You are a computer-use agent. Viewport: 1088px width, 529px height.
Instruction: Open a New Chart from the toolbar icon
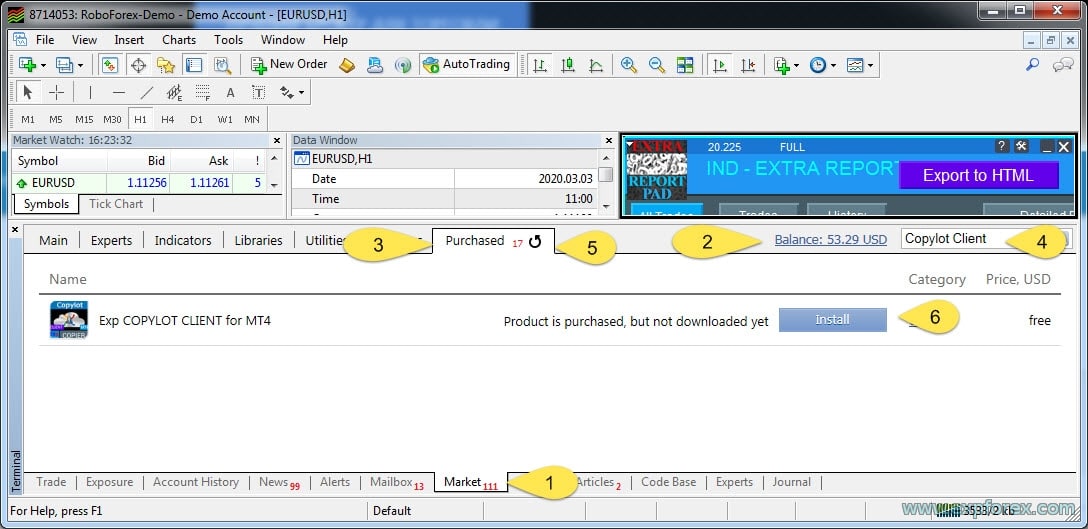click(27, 65)
